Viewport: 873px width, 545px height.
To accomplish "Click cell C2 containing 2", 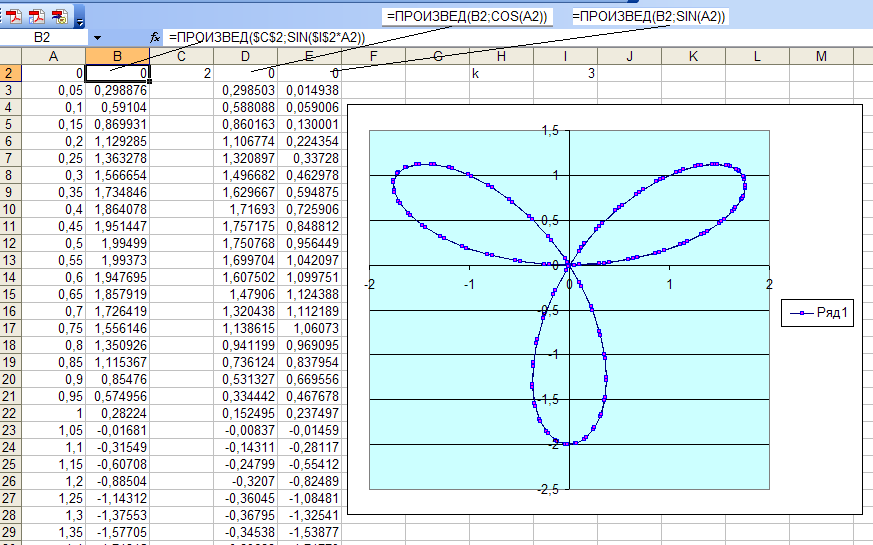I will [x=182, y=73].
